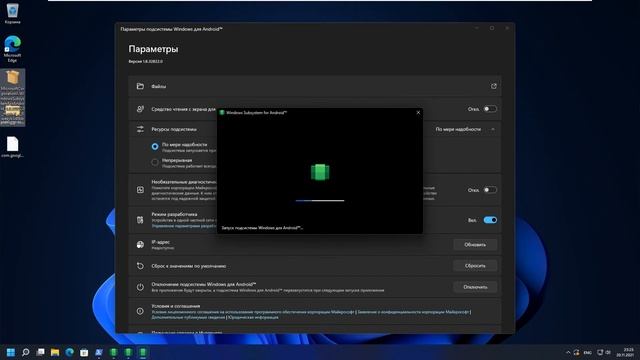Turn off the Режим разработчика switch
This screenshot has width=640, height=360.
click(490, 220)
